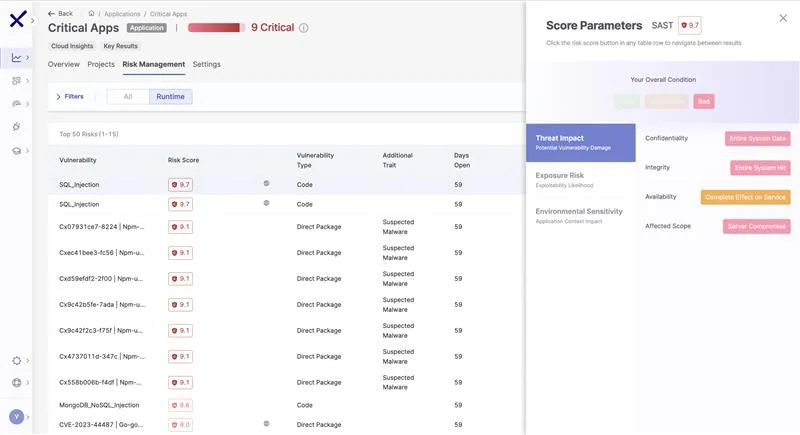Screen dimensions: 800x435
Task: Select the Threat Impact section
Action: pos(581,142)
